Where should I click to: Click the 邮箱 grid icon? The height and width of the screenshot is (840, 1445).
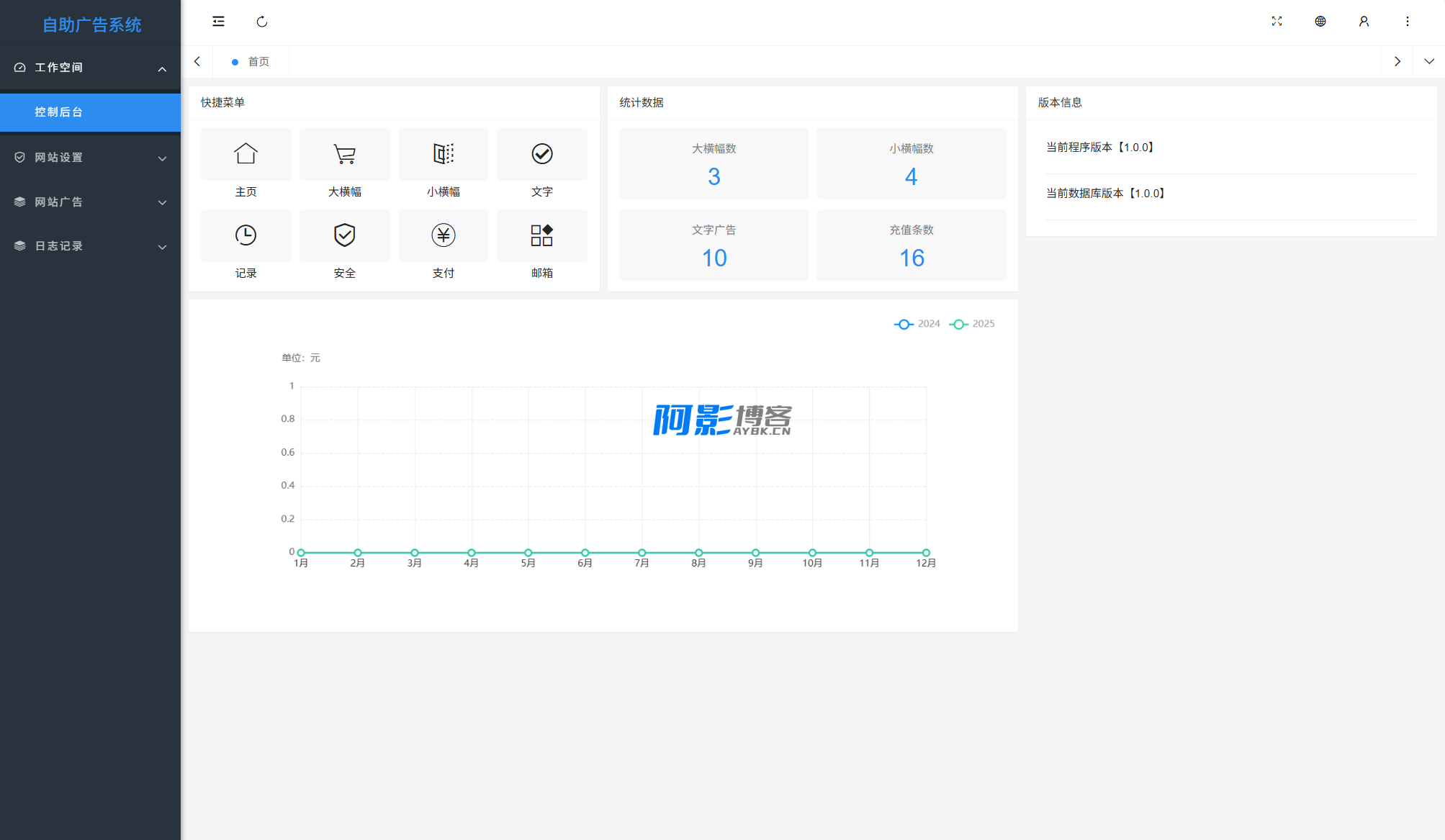pos(541,235)
